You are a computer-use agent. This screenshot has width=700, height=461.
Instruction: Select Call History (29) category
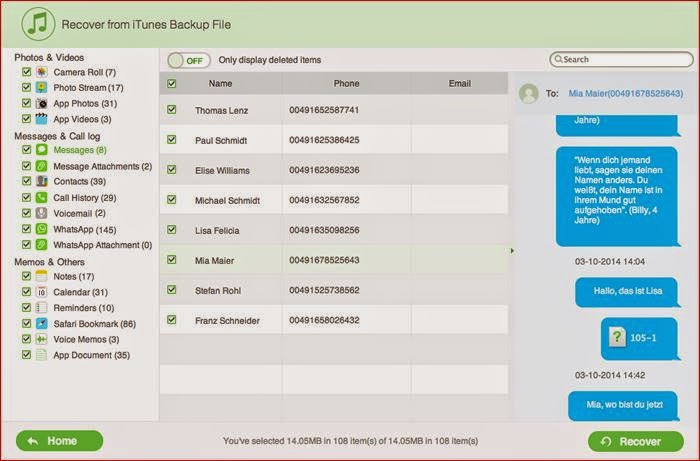(85, 197)
